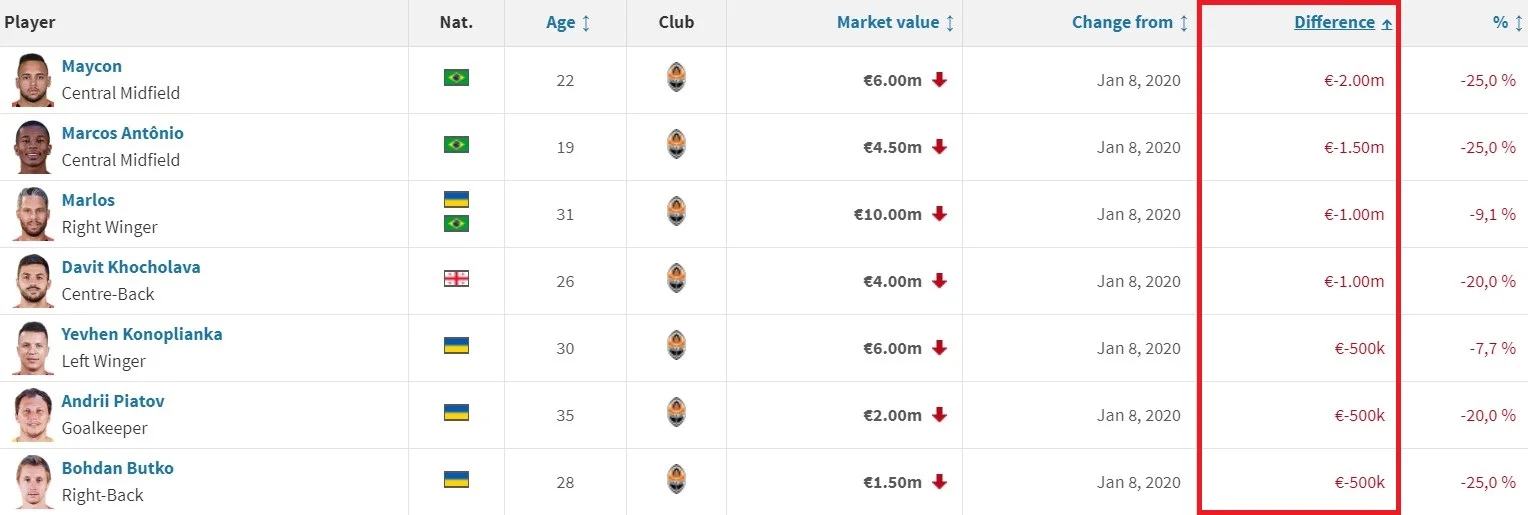The image size is (1528, 515).
Task: Click the Brazil flag in Marcos Antônio's row
Action: [456, 145]
